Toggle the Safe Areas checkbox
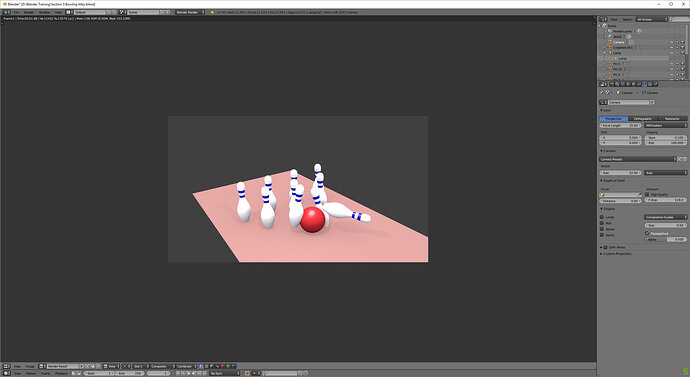The height and width of the screenshot is (377, 690). 606,247
